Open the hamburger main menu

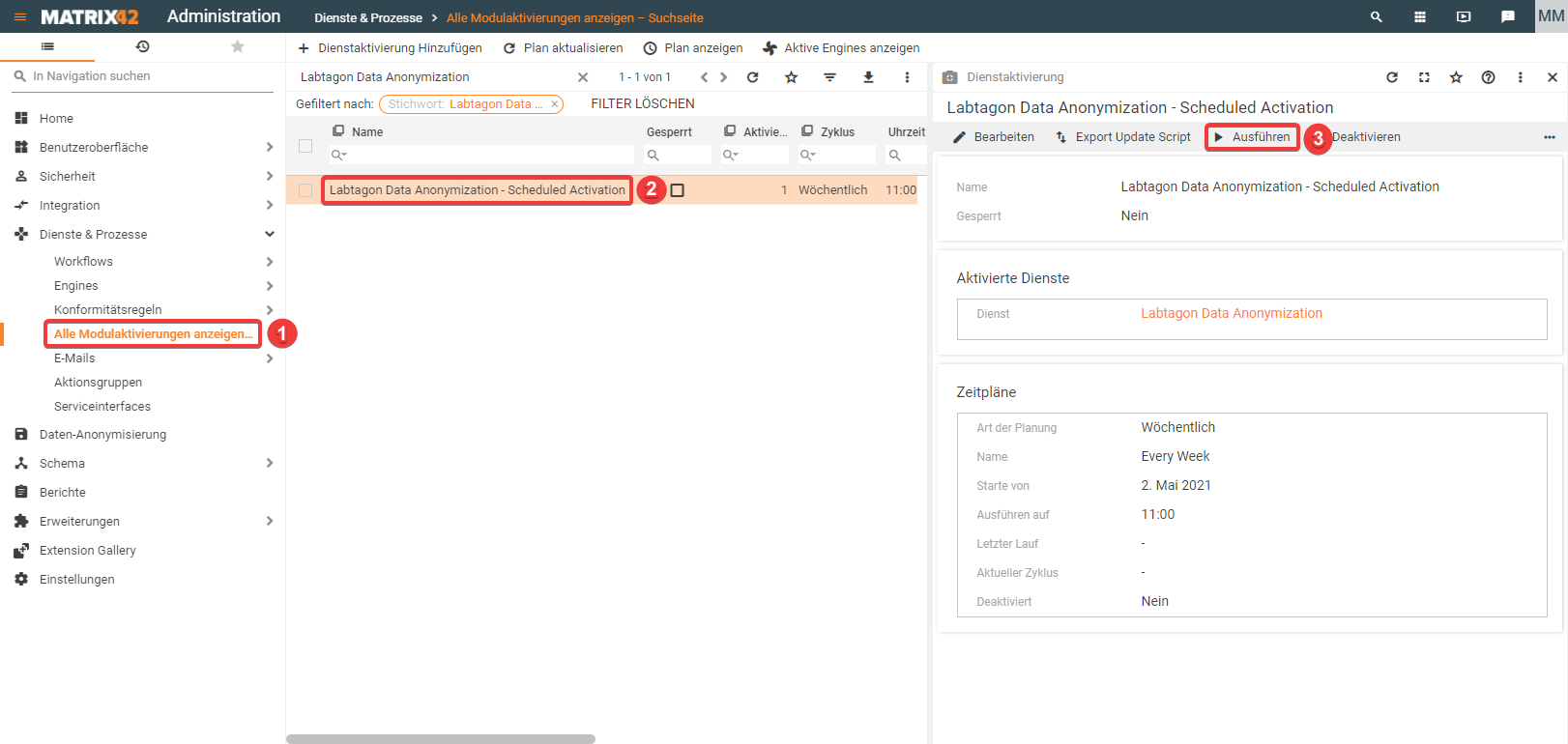coord(20,17)
